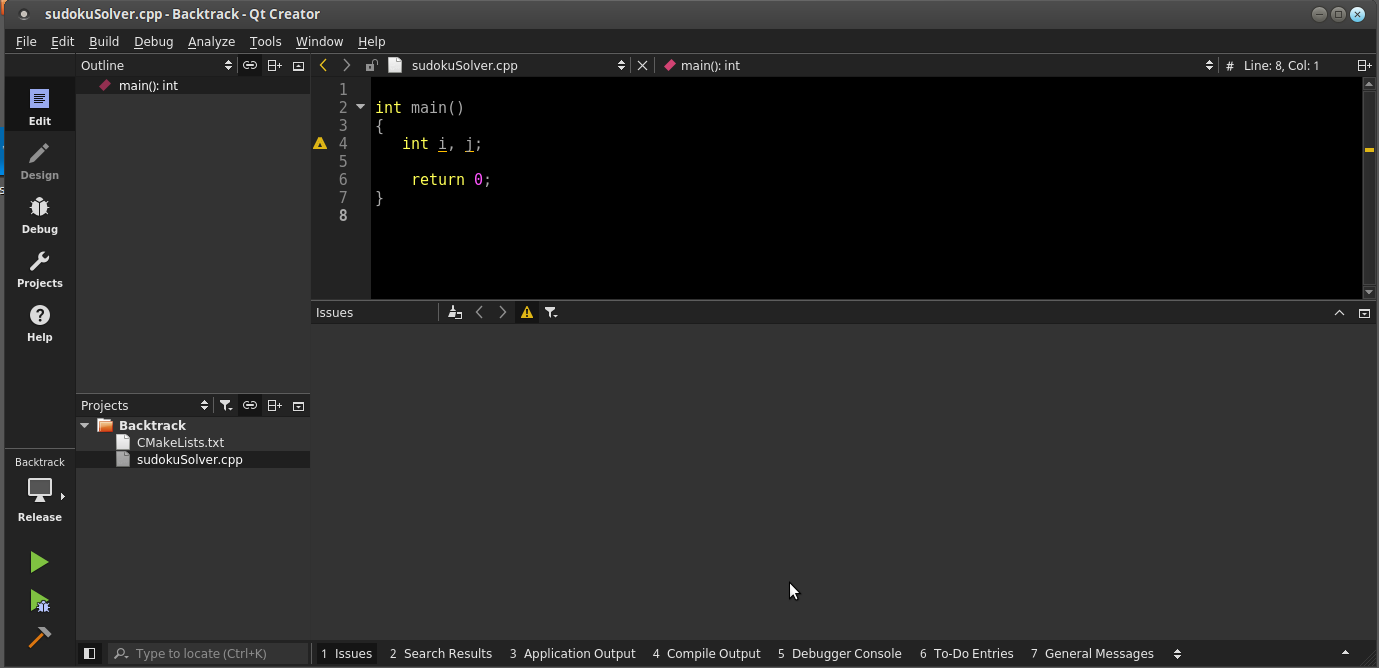Select the Backtrack project folder
The image size is (1379, 668).
point(152,425)
